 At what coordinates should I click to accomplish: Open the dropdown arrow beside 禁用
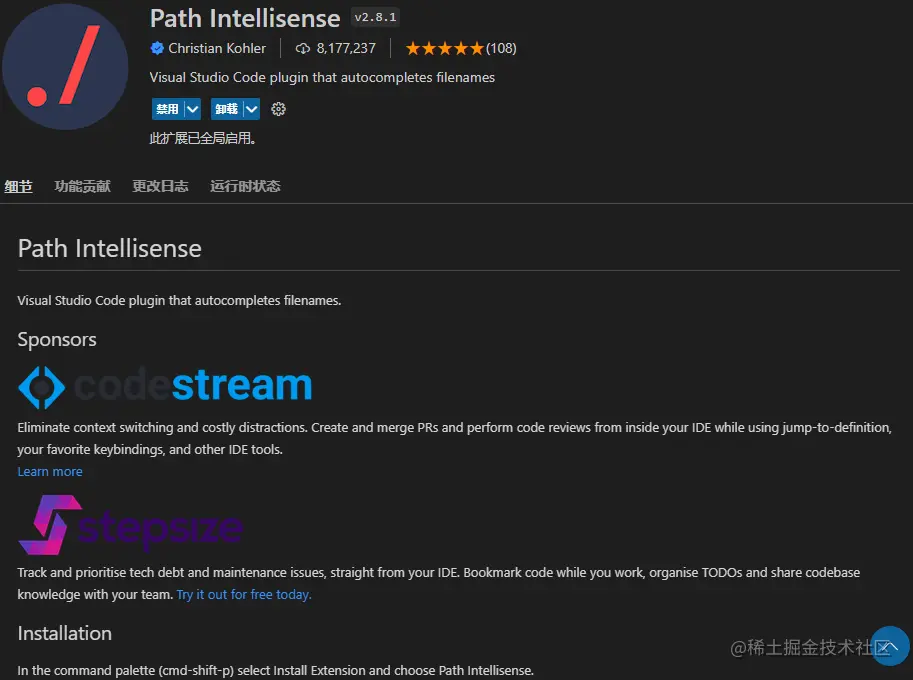pyautogui.click(x=193, y=109)
